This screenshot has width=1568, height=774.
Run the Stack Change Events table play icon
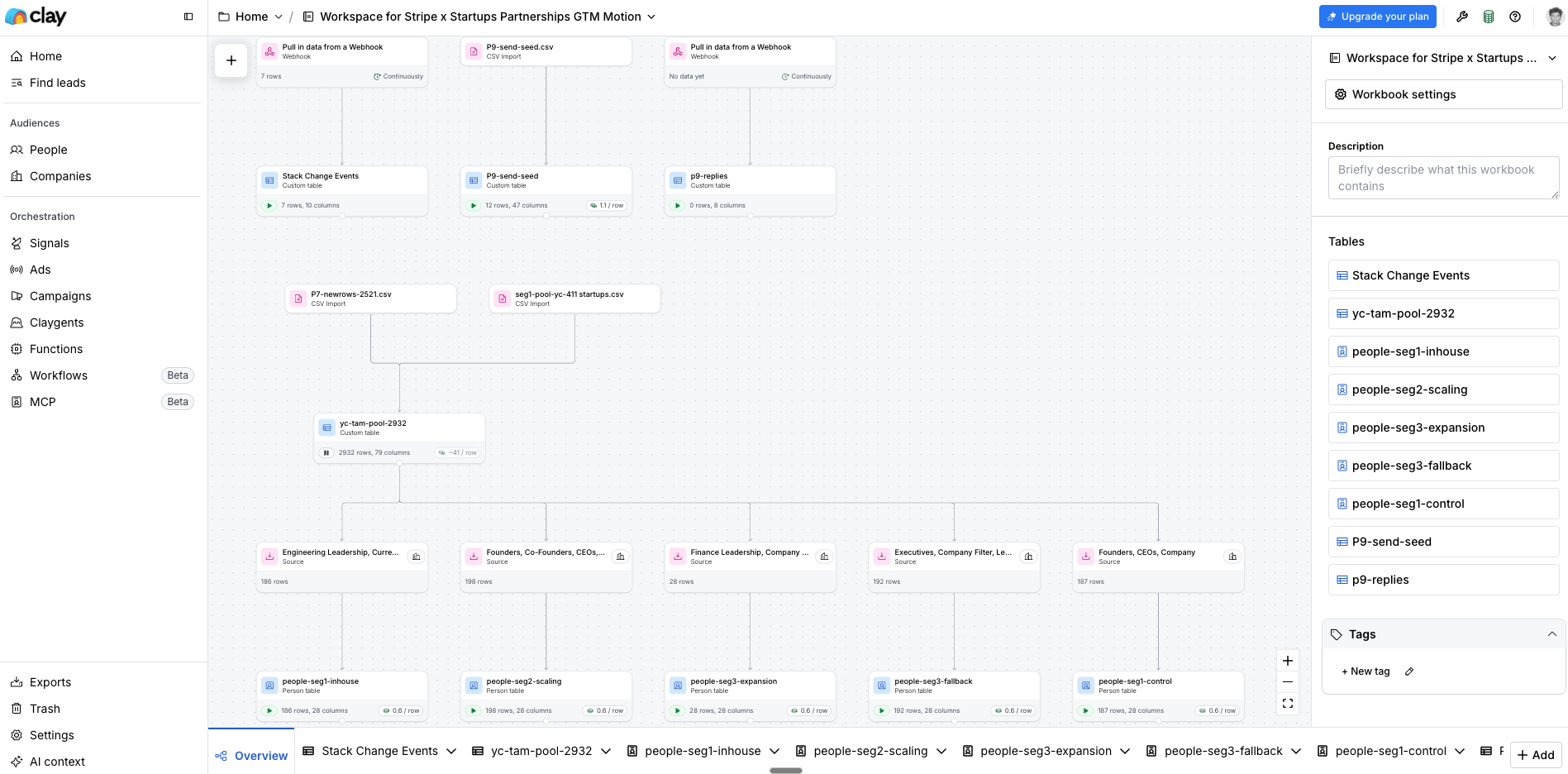point(269,205)
